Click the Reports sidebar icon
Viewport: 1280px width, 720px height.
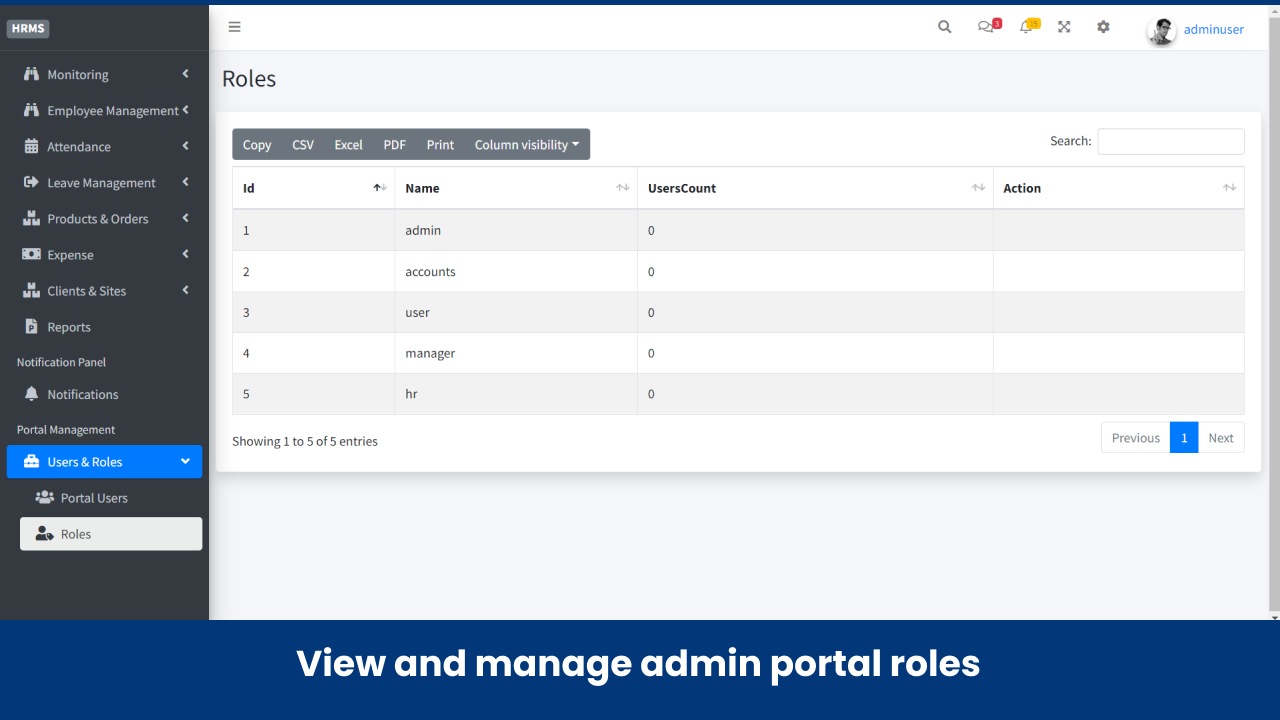point(33,326)
